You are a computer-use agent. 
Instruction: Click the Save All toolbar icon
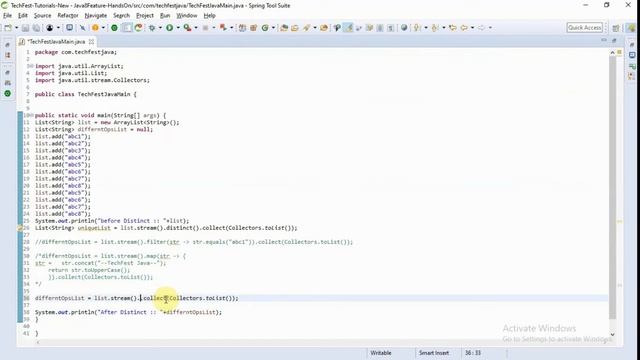36,28
